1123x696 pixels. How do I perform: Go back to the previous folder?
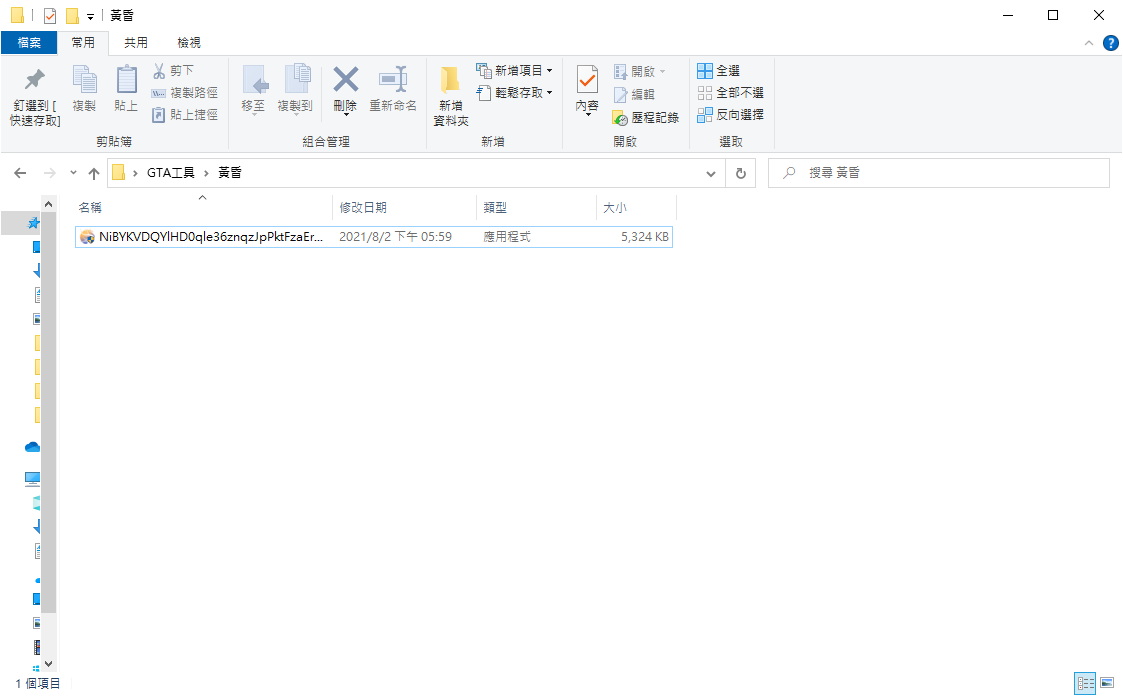20,173
